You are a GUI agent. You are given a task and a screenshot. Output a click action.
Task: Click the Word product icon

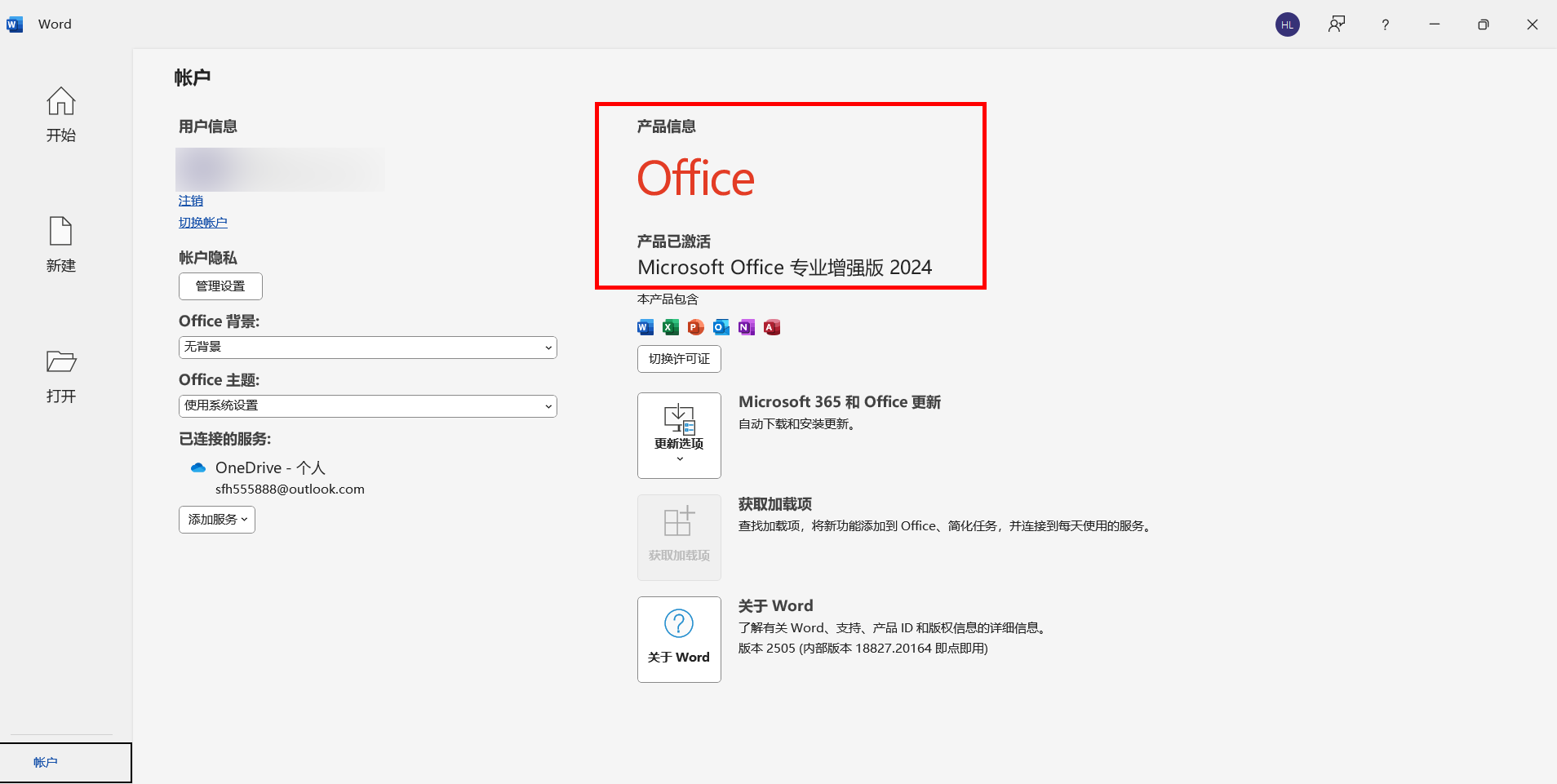tap(645, 327)
